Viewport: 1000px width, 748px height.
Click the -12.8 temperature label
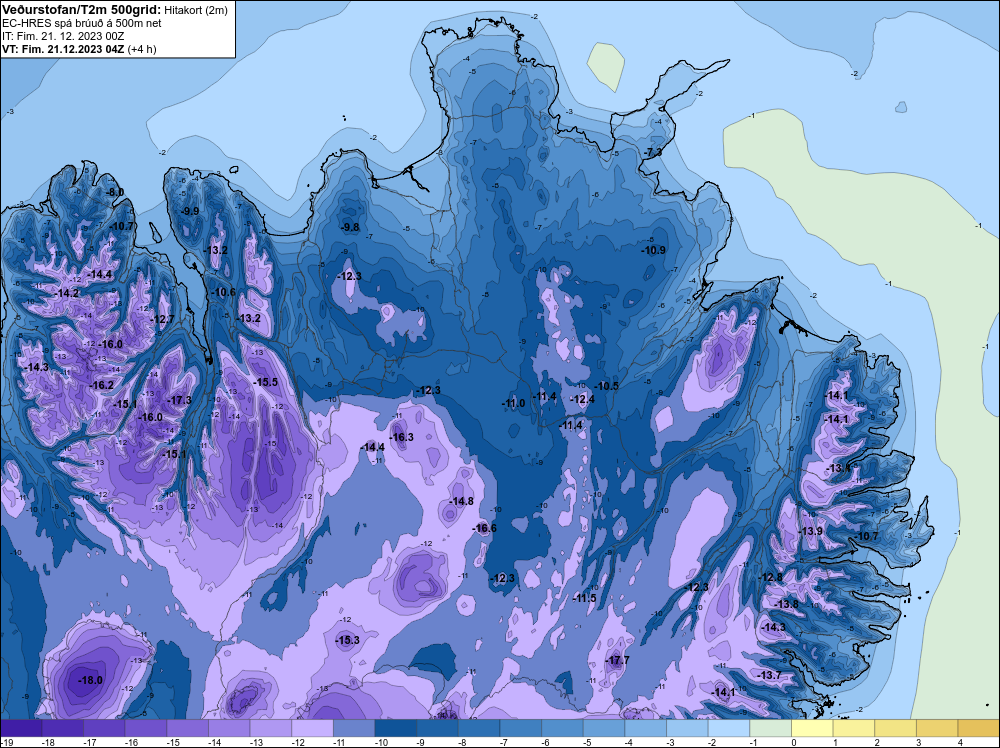click(770, 578)
